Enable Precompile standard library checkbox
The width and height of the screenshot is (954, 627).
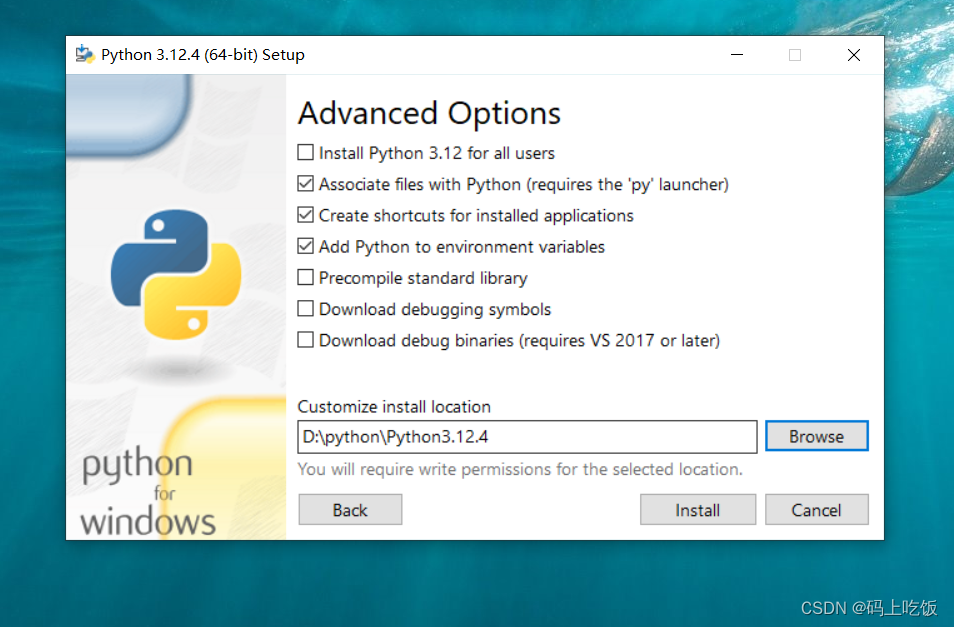tap(305, 277)
